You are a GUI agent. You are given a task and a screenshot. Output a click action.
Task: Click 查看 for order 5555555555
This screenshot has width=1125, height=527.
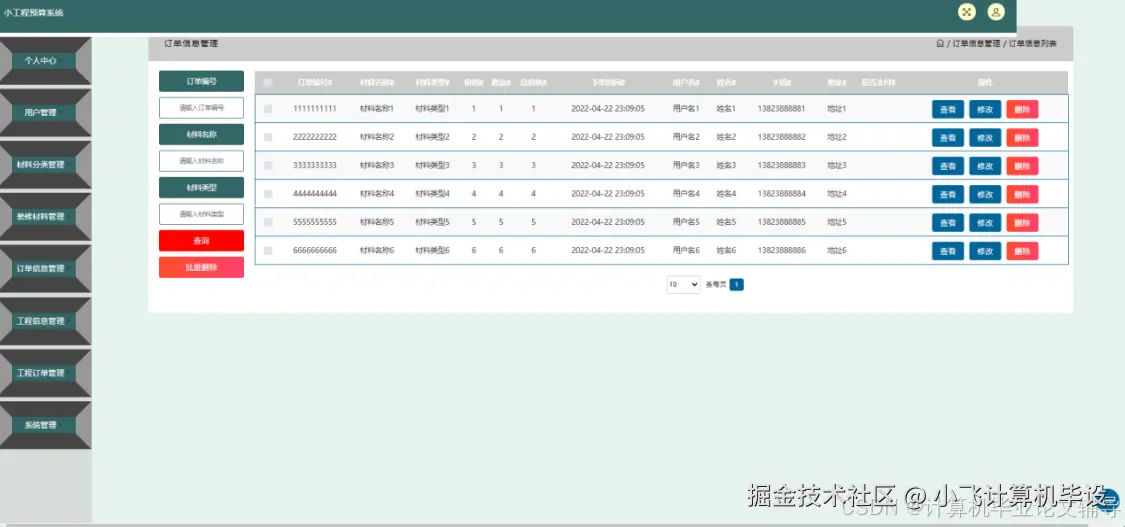(948, 223)
